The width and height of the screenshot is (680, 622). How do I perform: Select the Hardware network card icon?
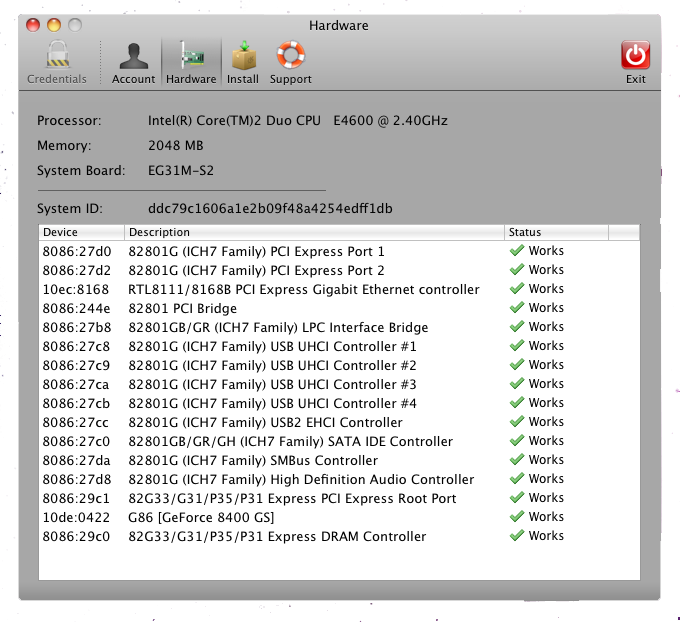pos(191,56)
